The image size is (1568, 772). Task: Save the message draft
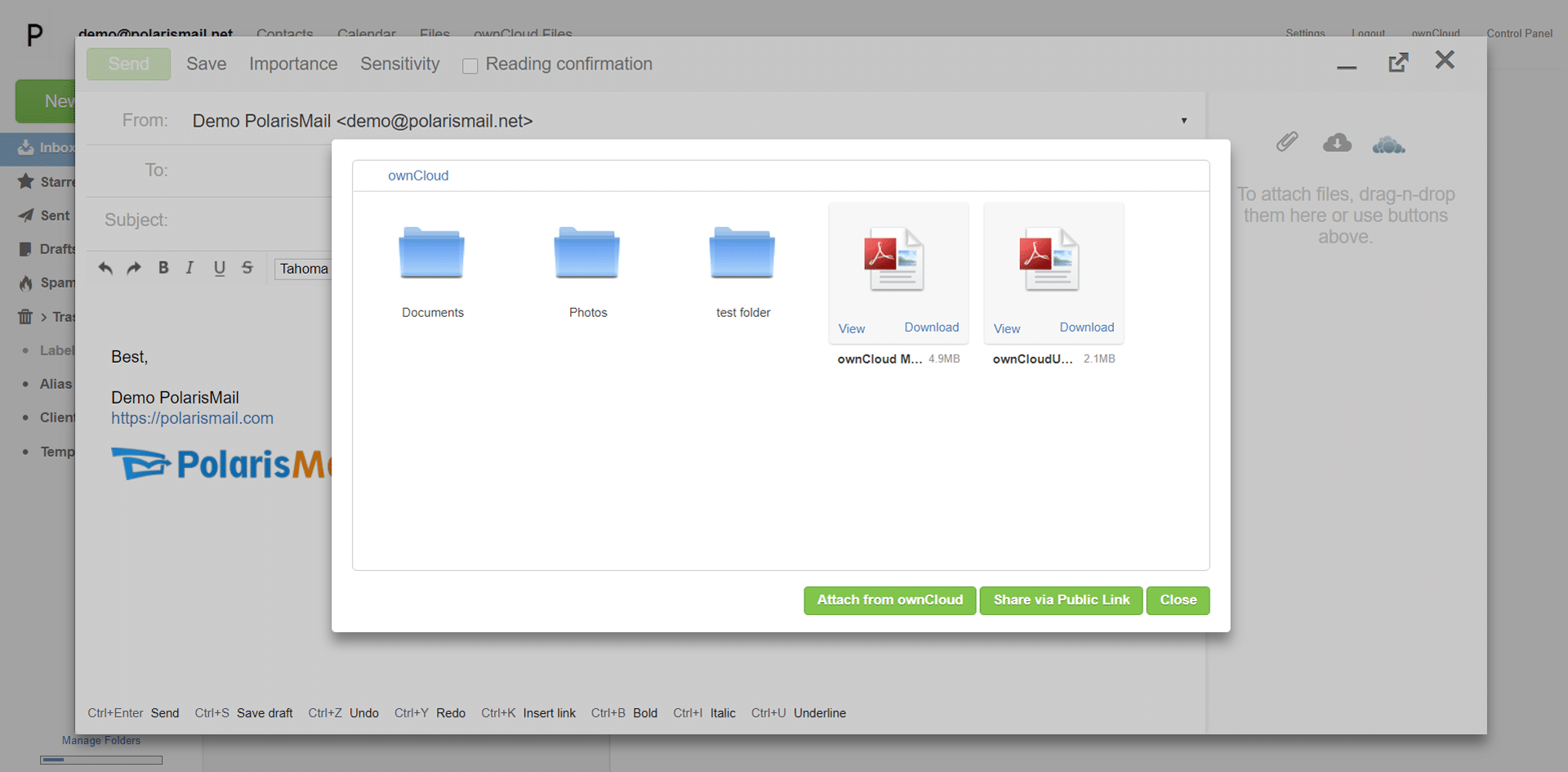click(x=206, y=64)
